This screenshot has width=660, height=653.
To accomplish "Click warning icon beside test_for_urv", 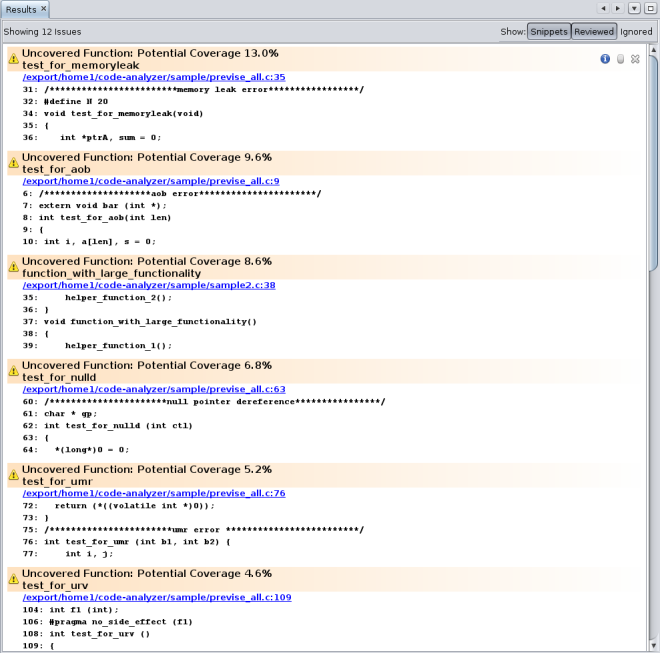I will coord(13,578).
